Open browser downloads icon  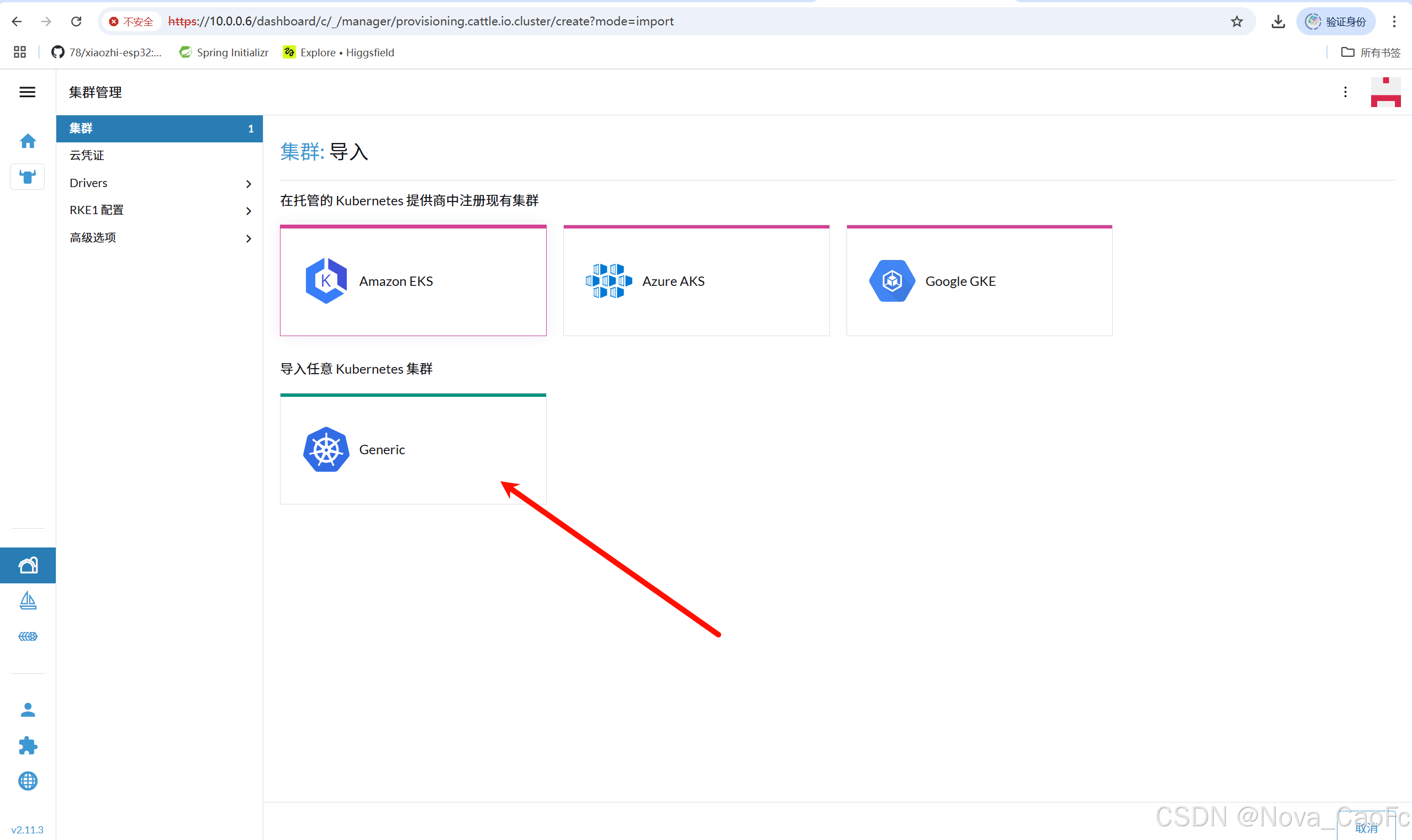pos(1278,22)
